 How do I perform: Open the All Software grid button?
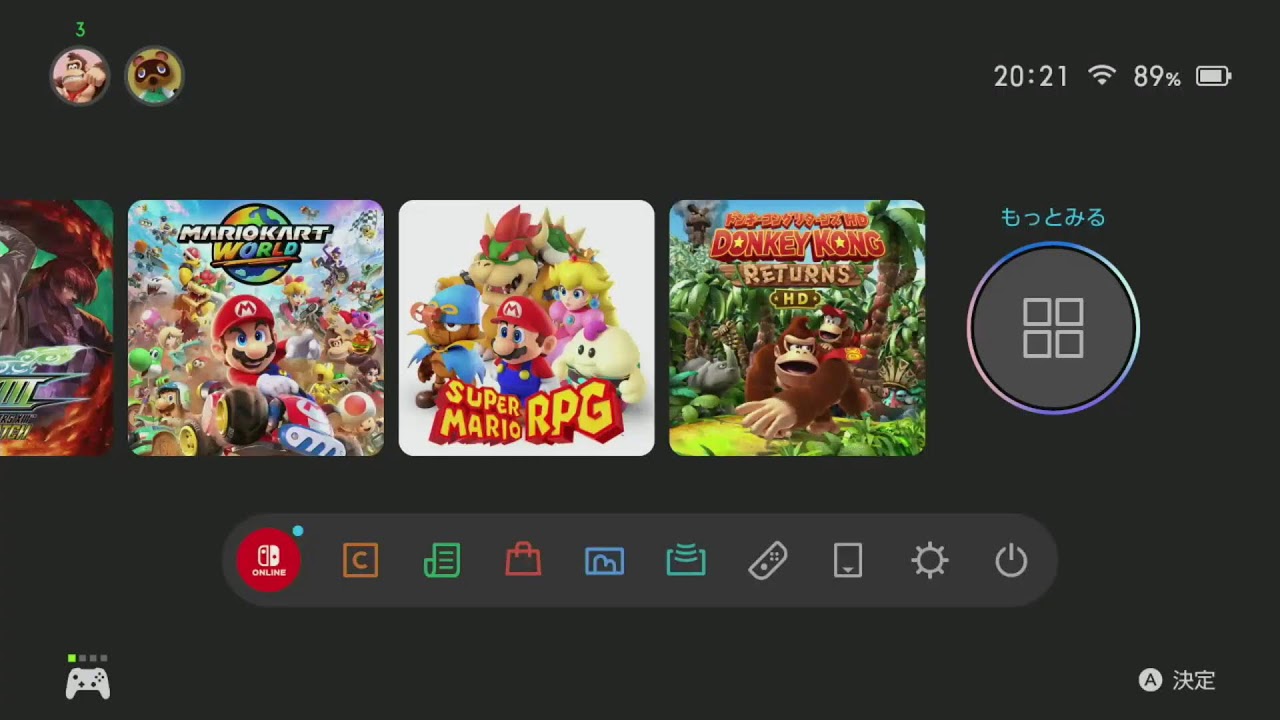(1053, 328)
